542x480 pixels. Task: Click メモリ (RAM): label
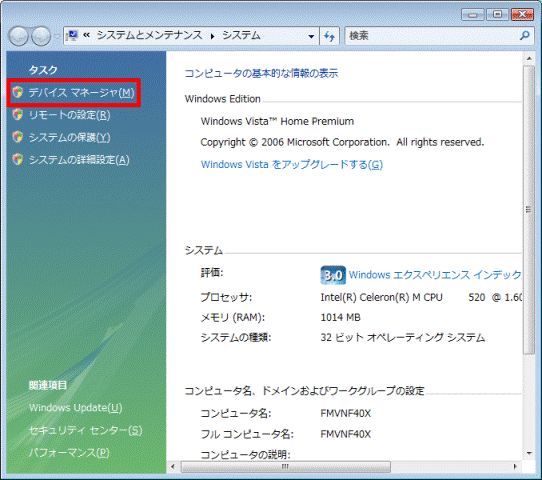233,317
